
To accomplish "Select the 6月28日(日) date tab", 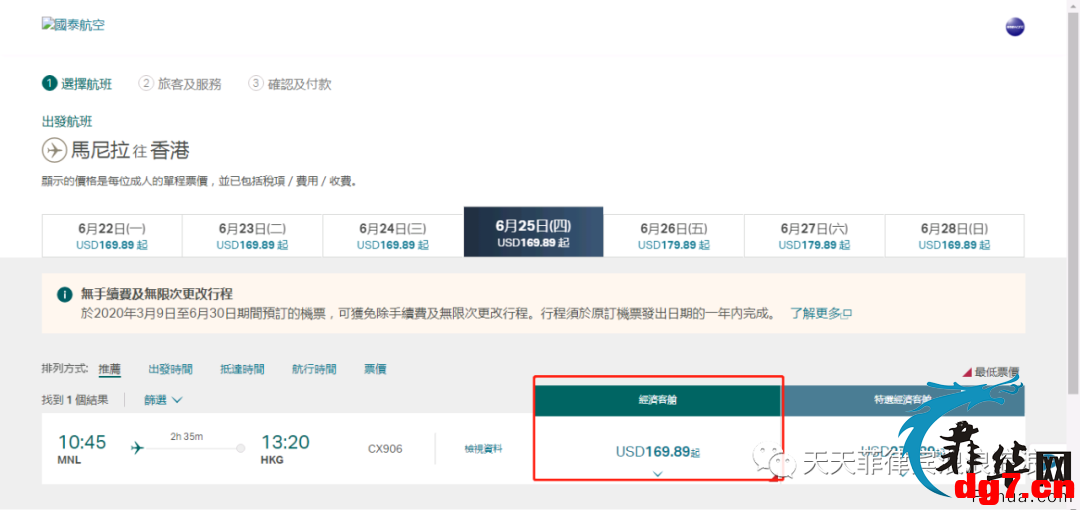I will point(955,236).
